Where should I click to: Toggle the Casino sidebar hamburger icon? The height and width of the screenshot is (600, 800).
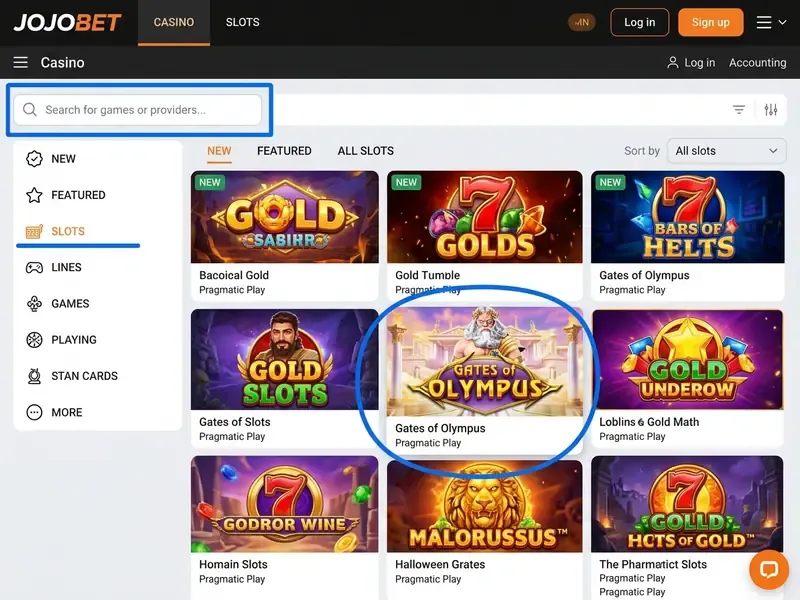click(20, 62)
